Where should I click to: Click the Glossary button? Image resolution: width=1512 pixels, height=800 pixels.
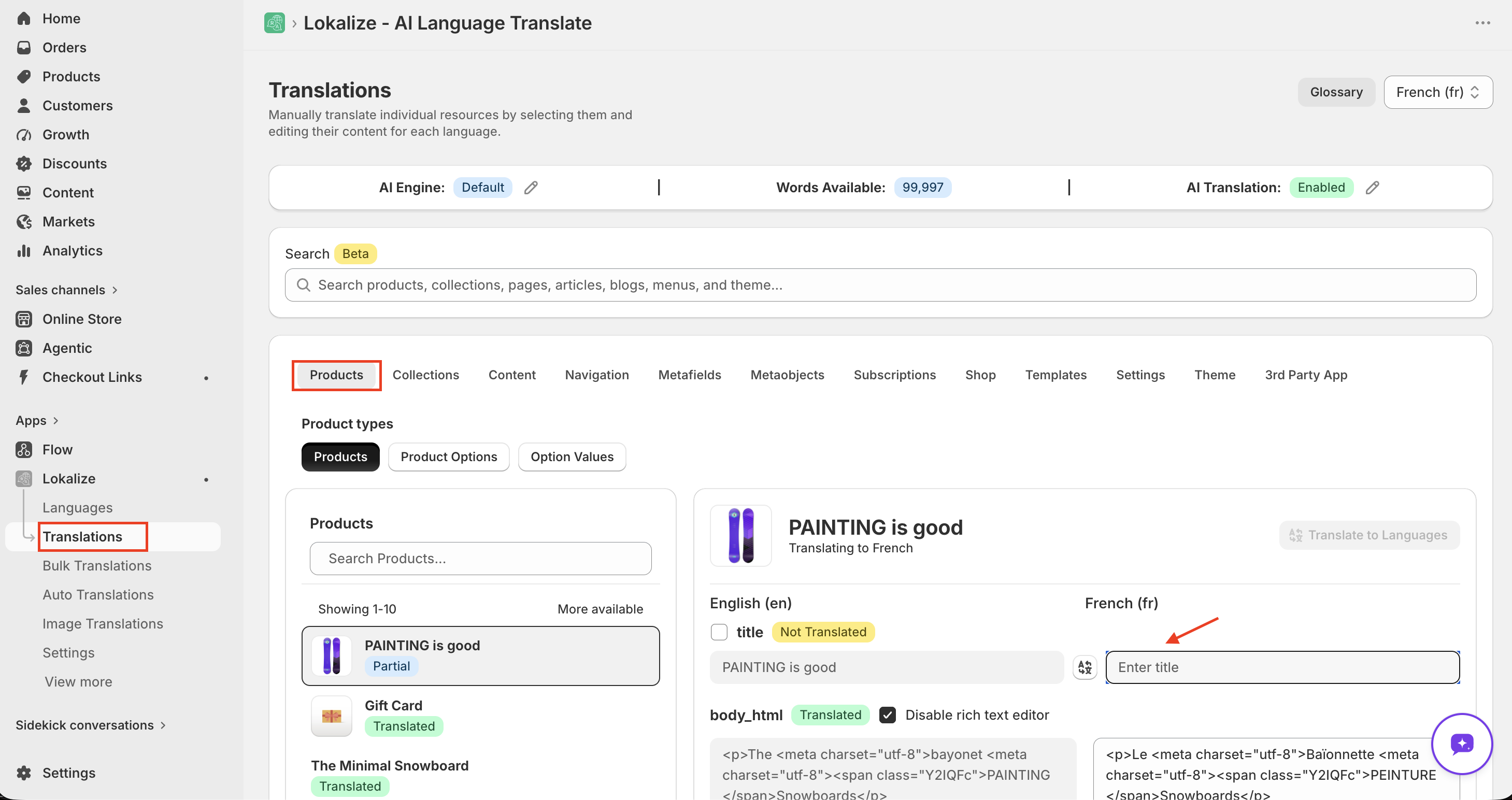coord(1336,92)
